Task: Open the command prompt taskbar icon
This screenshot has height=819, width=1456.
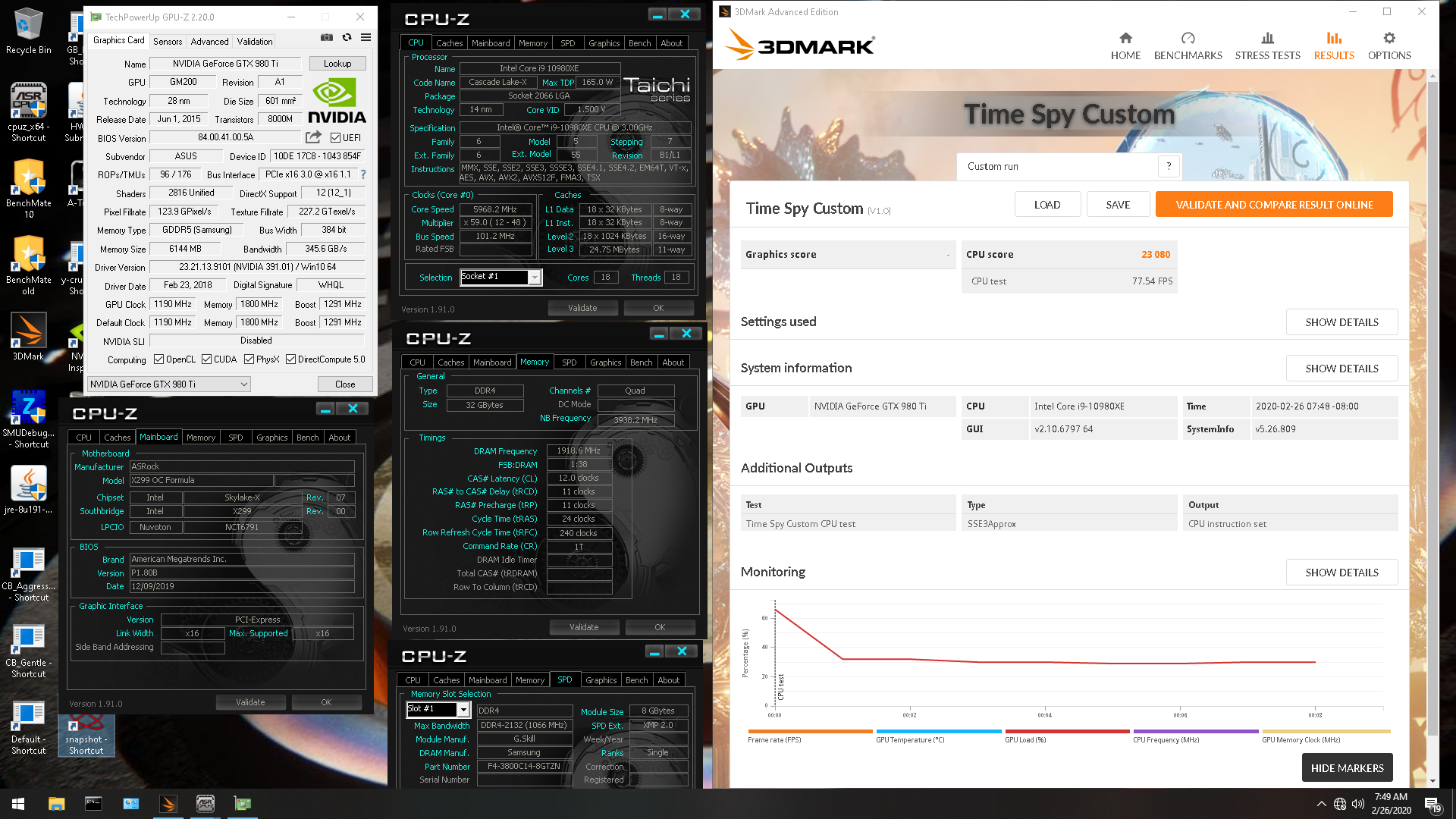Action: (x=93, y=804)
